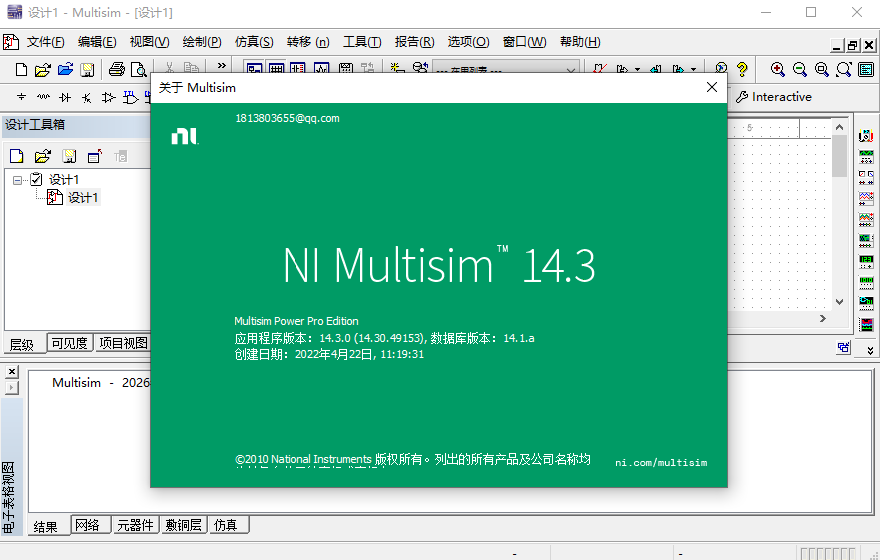The width and height of the screenshot is (880, 560).
Task: Expand the spreadsheet view side arrow
Action: coord(11,387)
